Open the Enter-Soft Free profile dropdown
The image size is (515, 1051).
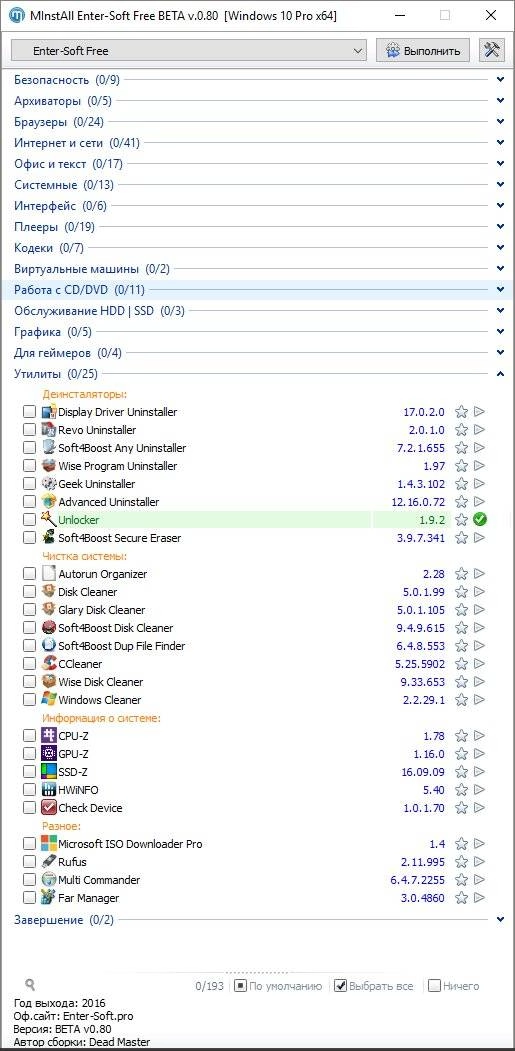(x=189, y=50)
